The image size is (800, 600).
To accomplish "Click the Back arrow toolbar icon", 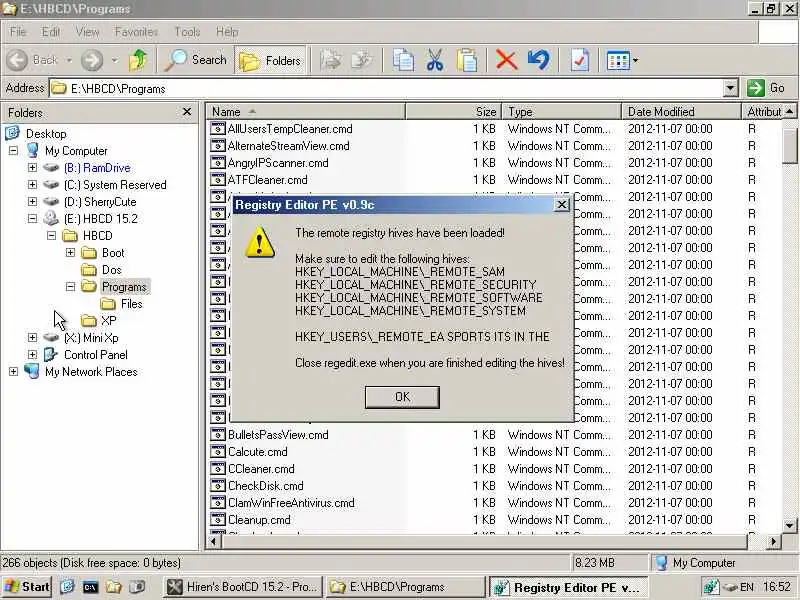I will (17, 60).
